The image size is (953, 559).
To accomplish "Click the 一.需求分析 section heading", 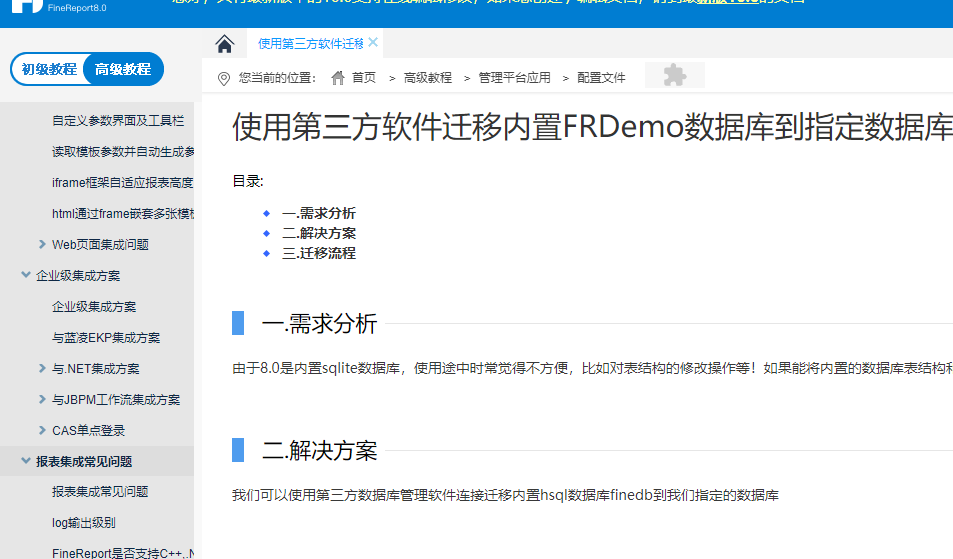I will pyautogui.click(x=320, y=324).
